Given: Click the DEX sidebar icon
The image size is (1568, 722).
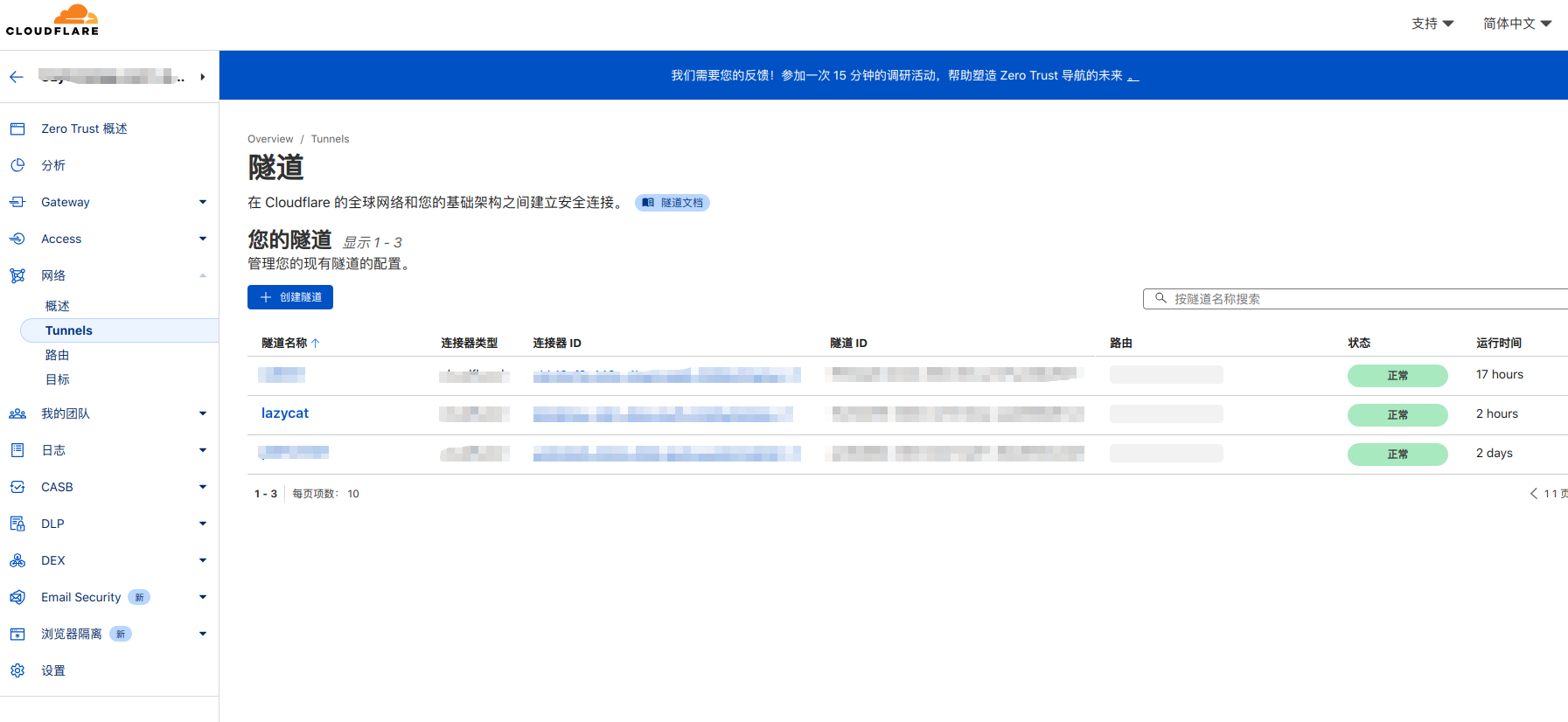Looking at the screenshot, I should (x=17, y=560).
